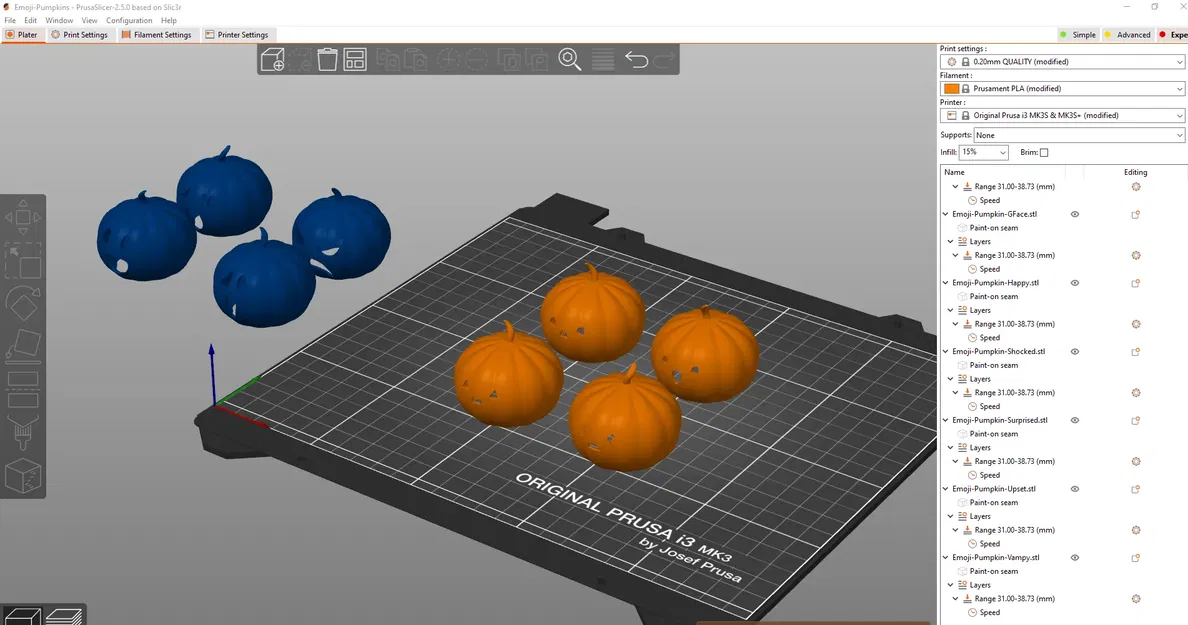The width and height of the screenshot is (1188, 625).
Task: Hide Emoji-Pumpkin-Upset.stl with eye icon
Action: 1074,489
